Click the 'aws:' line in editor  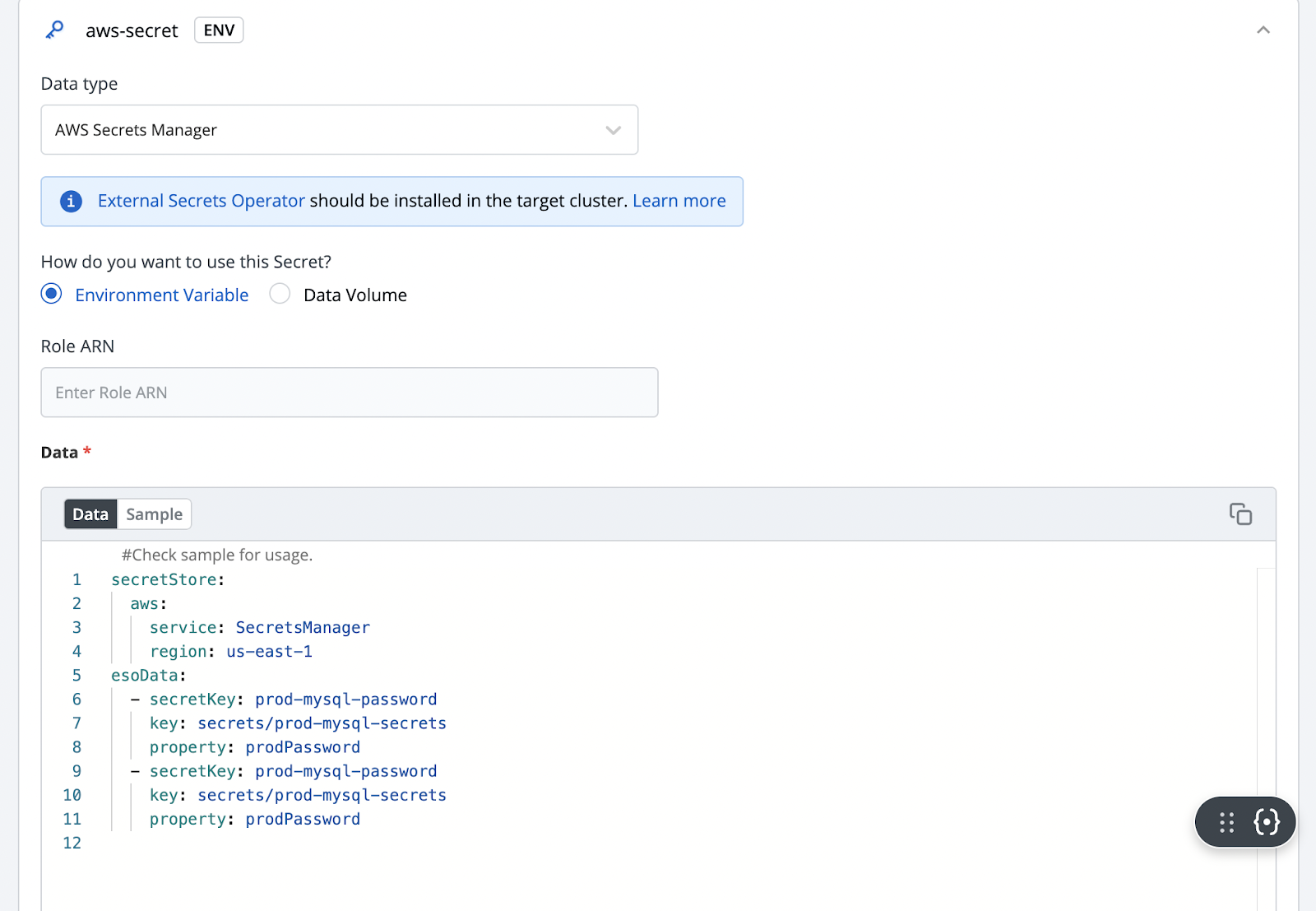(149, 603)
